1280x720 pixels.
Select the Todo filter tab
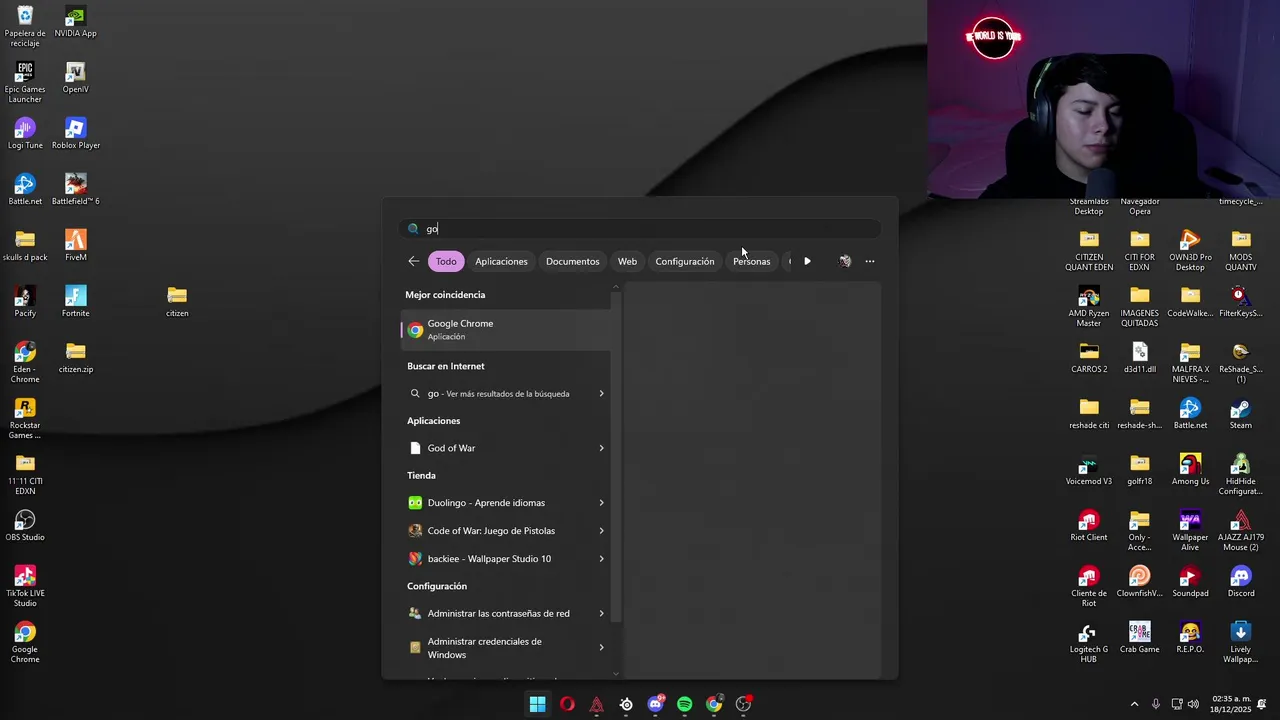446,261
